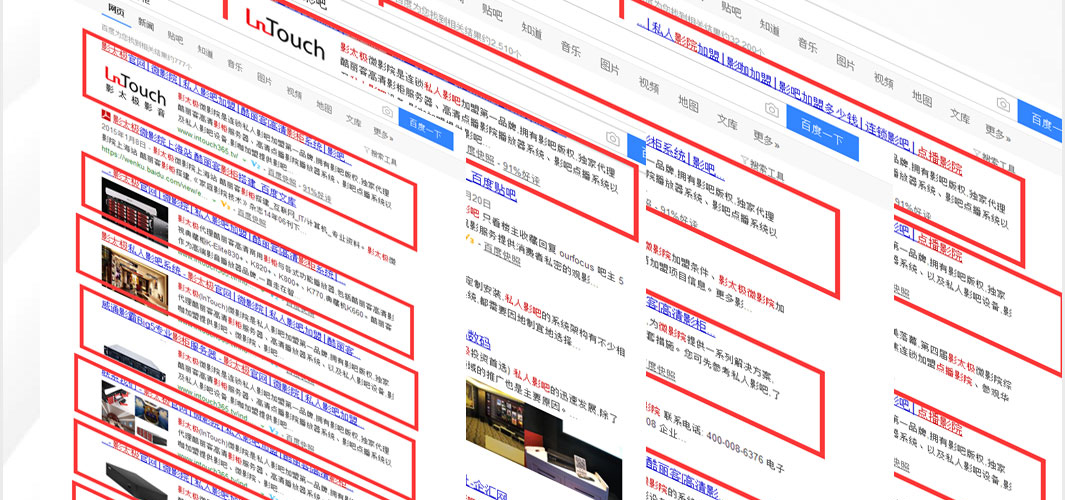Click the camera icon in the far-right search bar
The image size is (1065, 500).
(1002, 105)
